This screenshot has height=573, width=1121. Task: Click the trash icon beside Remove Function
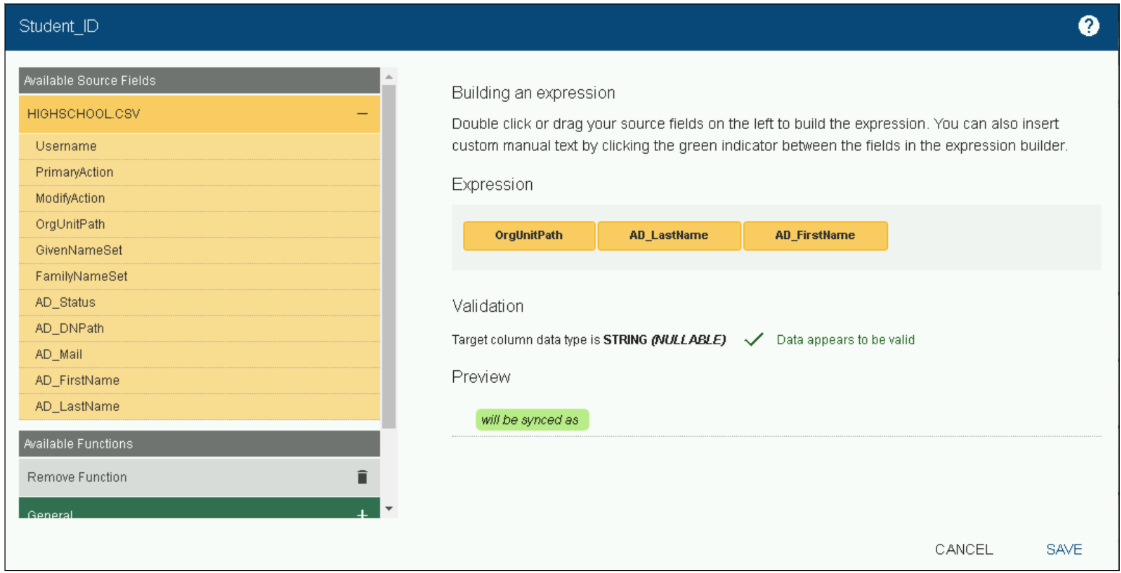pos(362,477)
